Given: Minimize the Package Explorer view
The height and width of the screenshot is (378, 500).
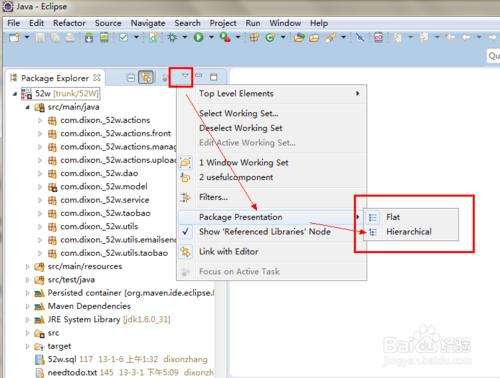Looking at the screenshot, I should coord(199,77).
